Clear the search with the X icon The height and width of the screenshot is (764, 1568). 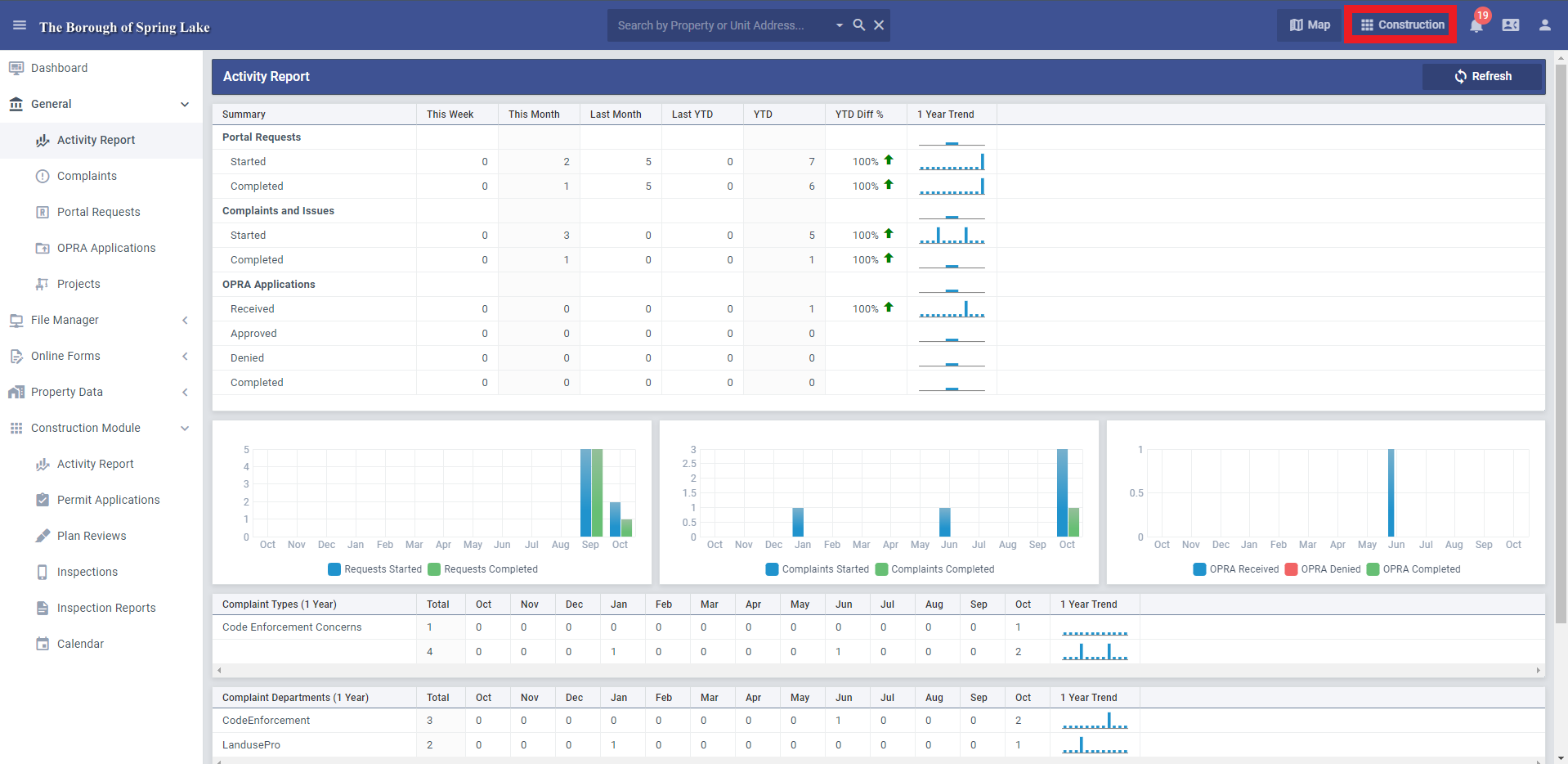click(879, 25)
